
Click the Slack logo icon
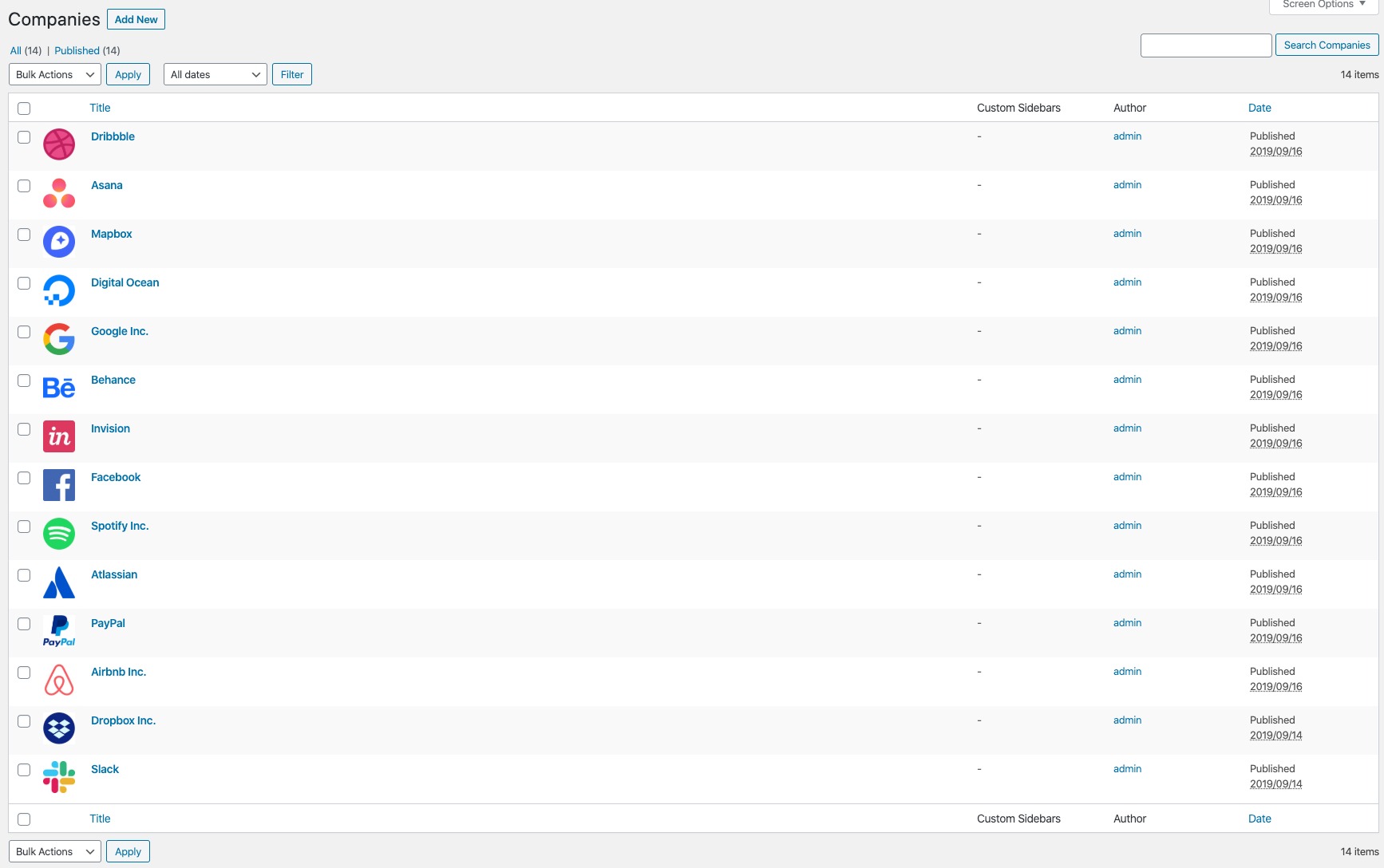[59, 778]
